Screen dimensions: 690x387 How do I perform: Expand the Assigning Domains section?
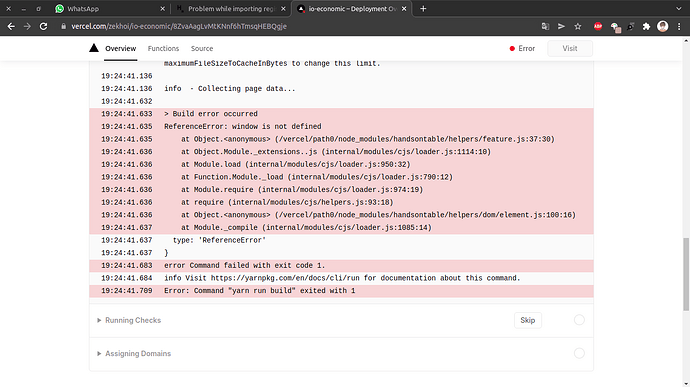[x=134, y=354]
